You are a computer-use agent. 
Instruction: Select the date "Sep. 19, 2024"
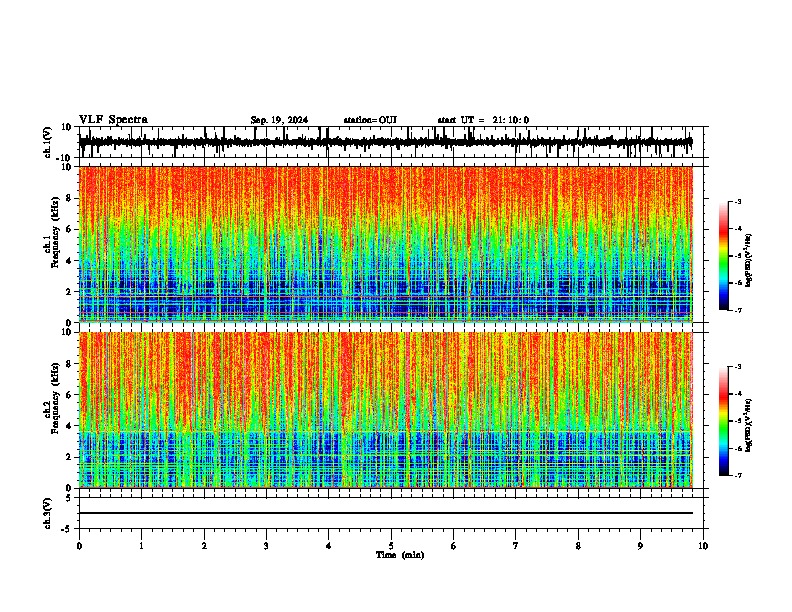click(279, 120)
